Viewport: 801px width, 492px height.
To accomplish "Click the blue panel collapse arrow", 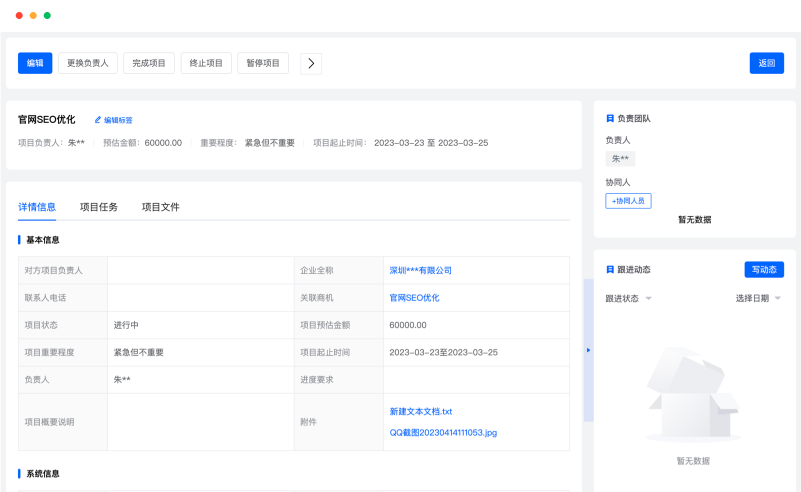I will pos(588,350).
